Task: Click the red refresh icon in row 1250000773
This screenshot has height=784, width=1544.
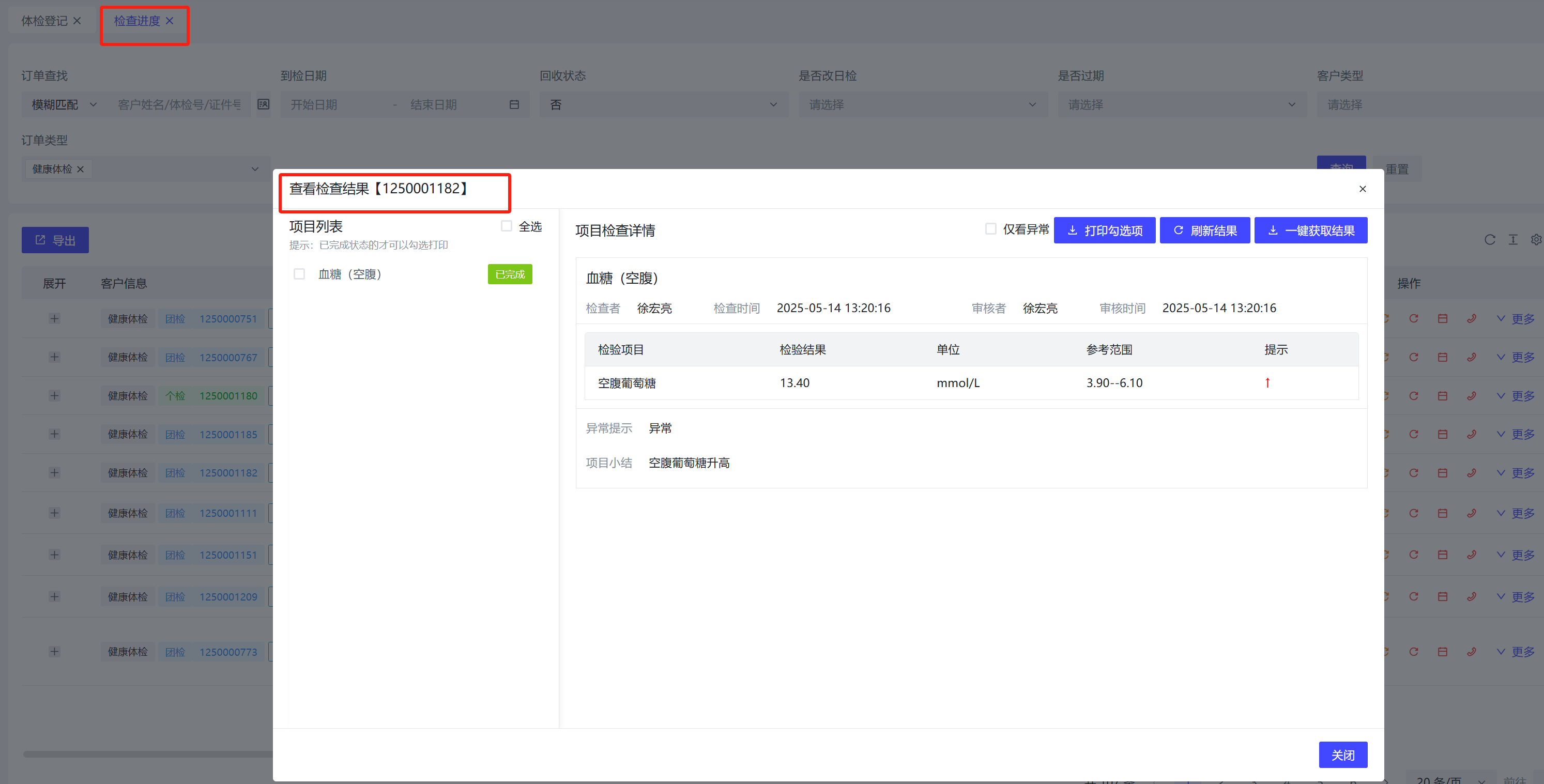Action: (1413, 652)
